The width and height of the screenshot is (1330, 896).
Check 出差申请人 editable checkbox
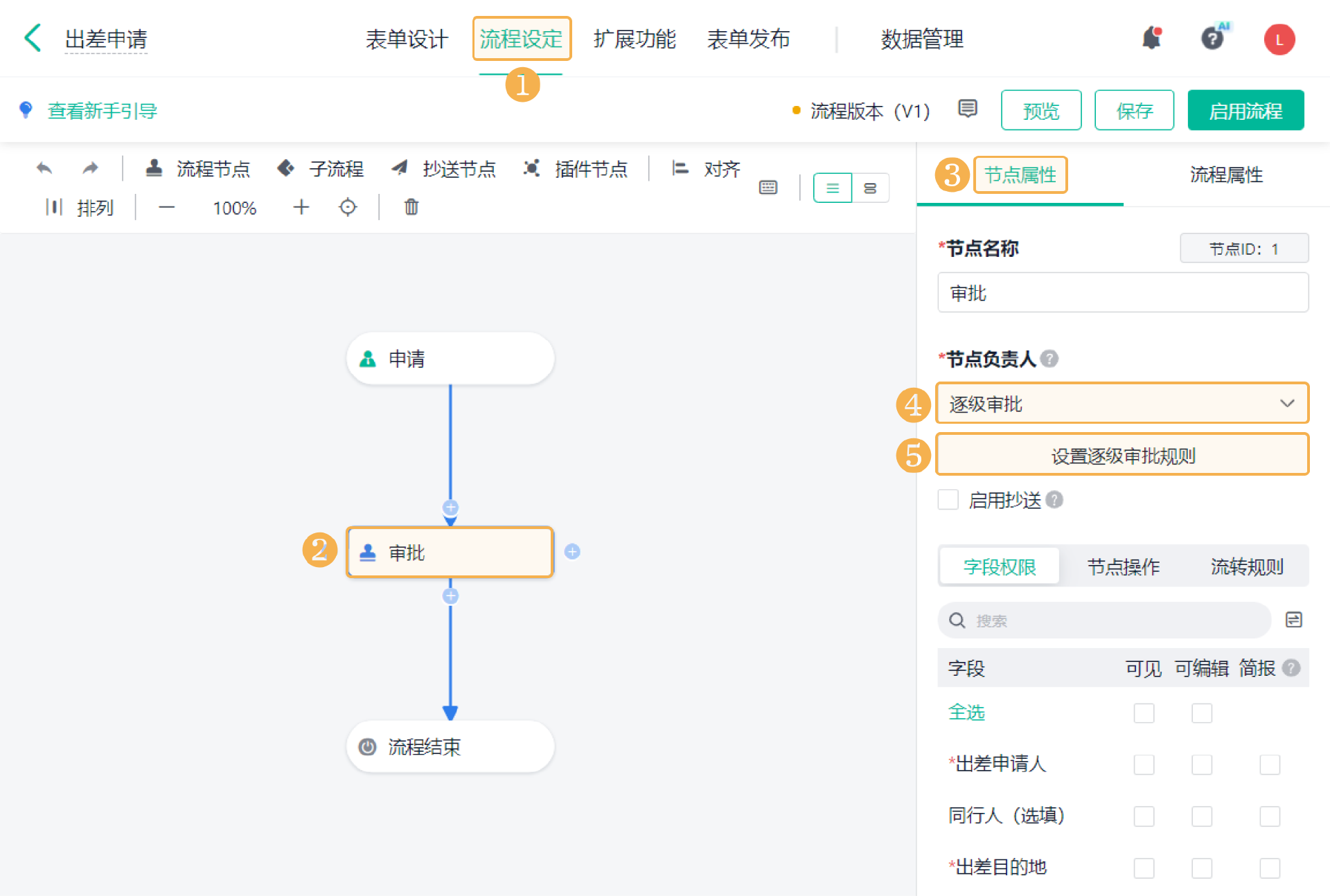tap(1201, 764)
